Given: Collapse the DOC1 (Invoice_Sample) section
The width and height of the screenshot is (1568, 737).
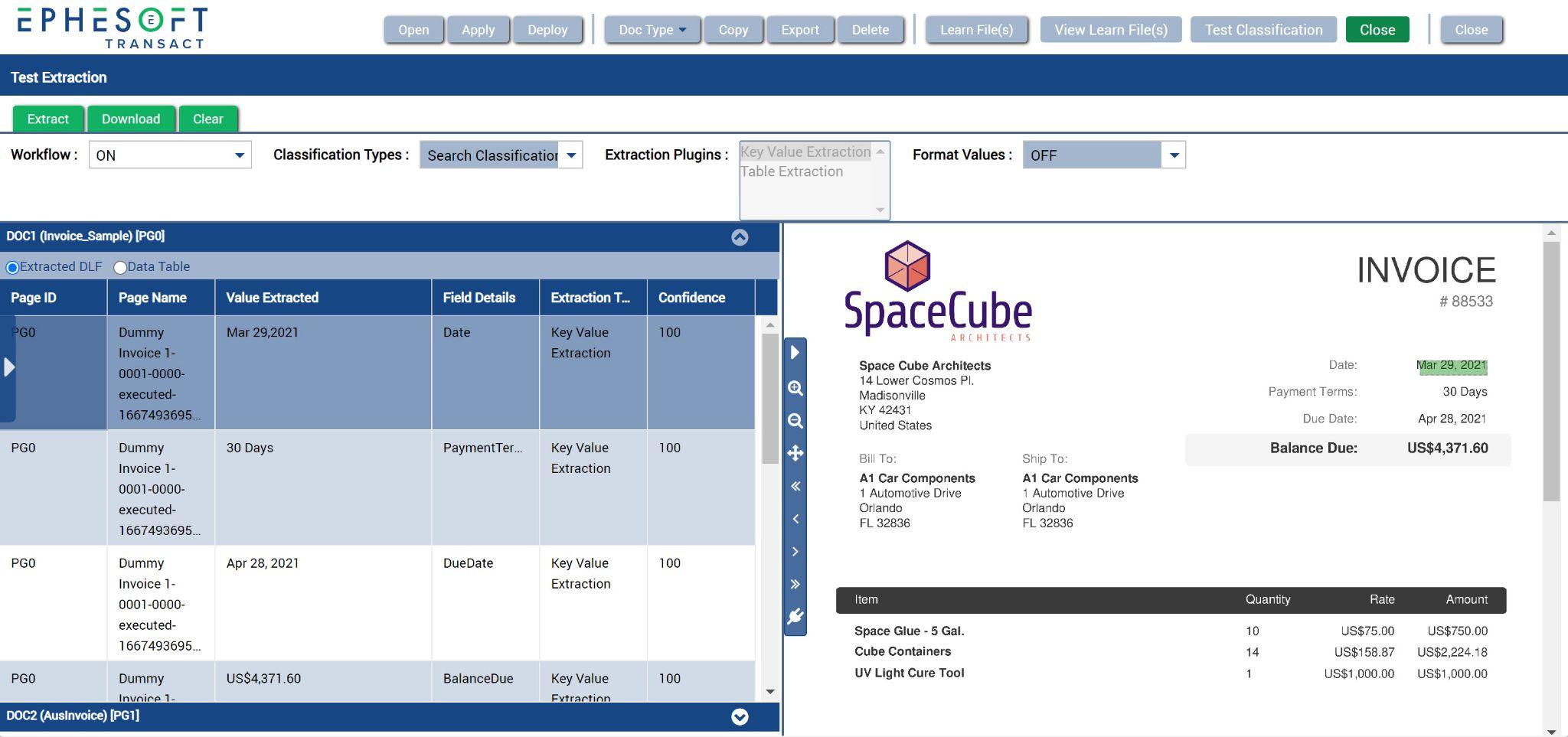Looking at the screenshot, I should coord(740,237).
